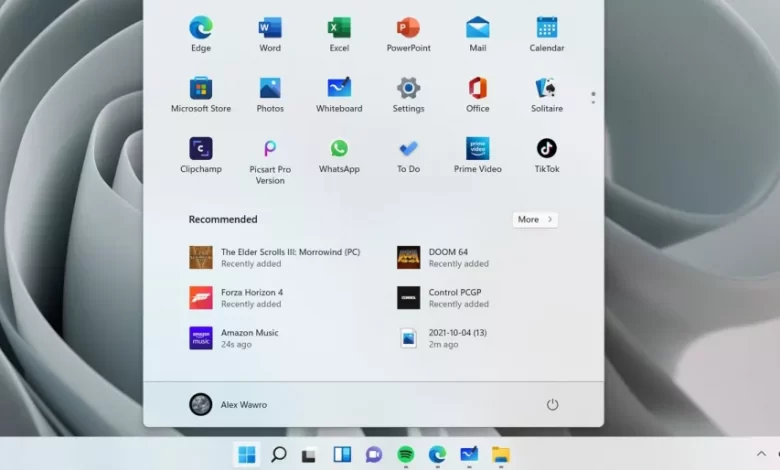Open WhatsApp from pinned apps

[339, 156]
